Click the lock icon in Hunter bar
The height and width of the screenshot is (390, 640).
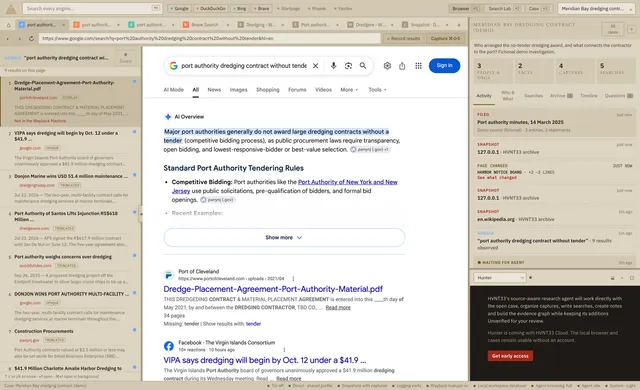[x=612, y=278]
